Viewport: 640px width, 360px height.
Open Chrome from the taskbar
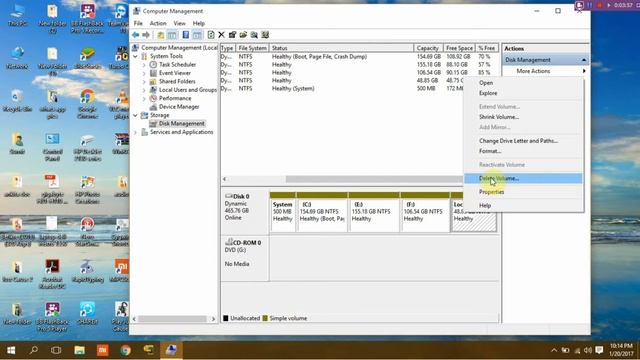coord(125,350)
